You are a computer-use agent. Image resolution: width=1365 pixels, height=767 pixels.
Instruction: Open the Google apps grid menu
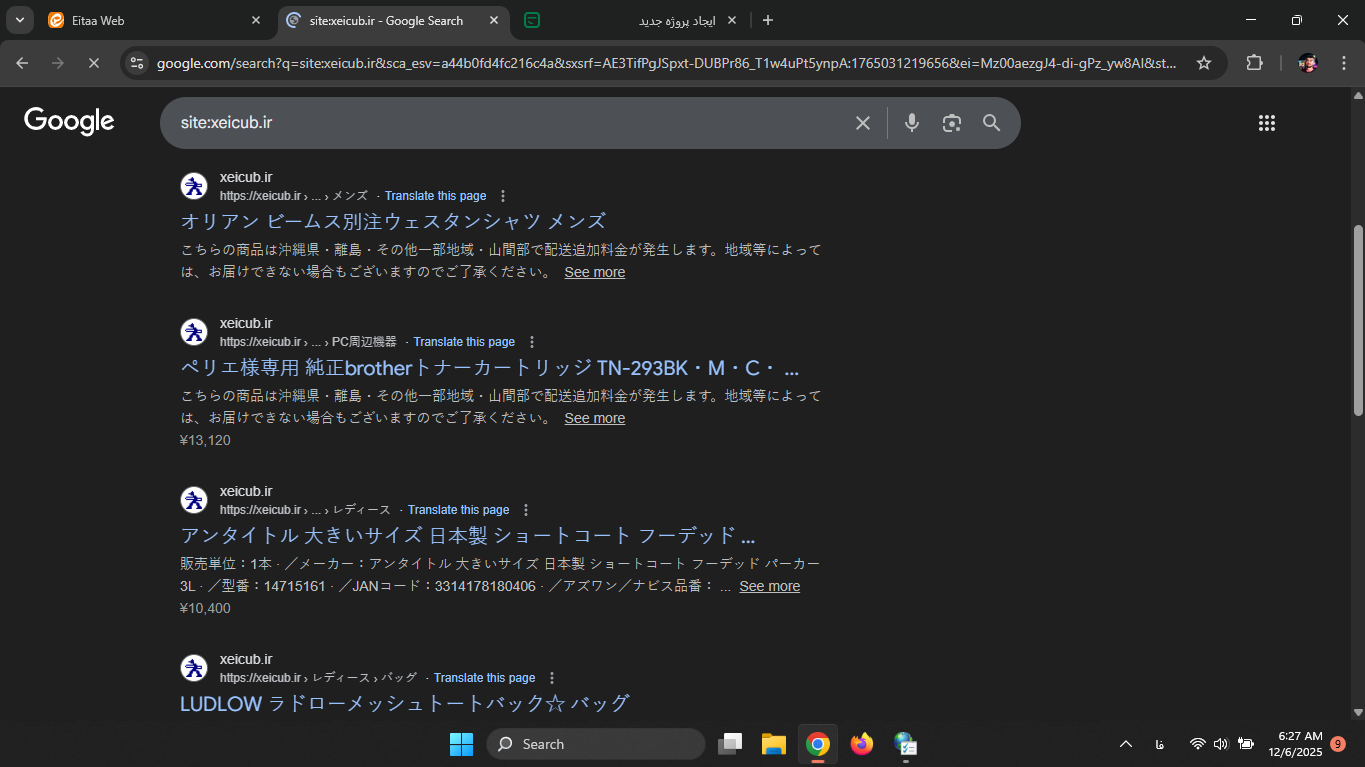coord(1266,123)
